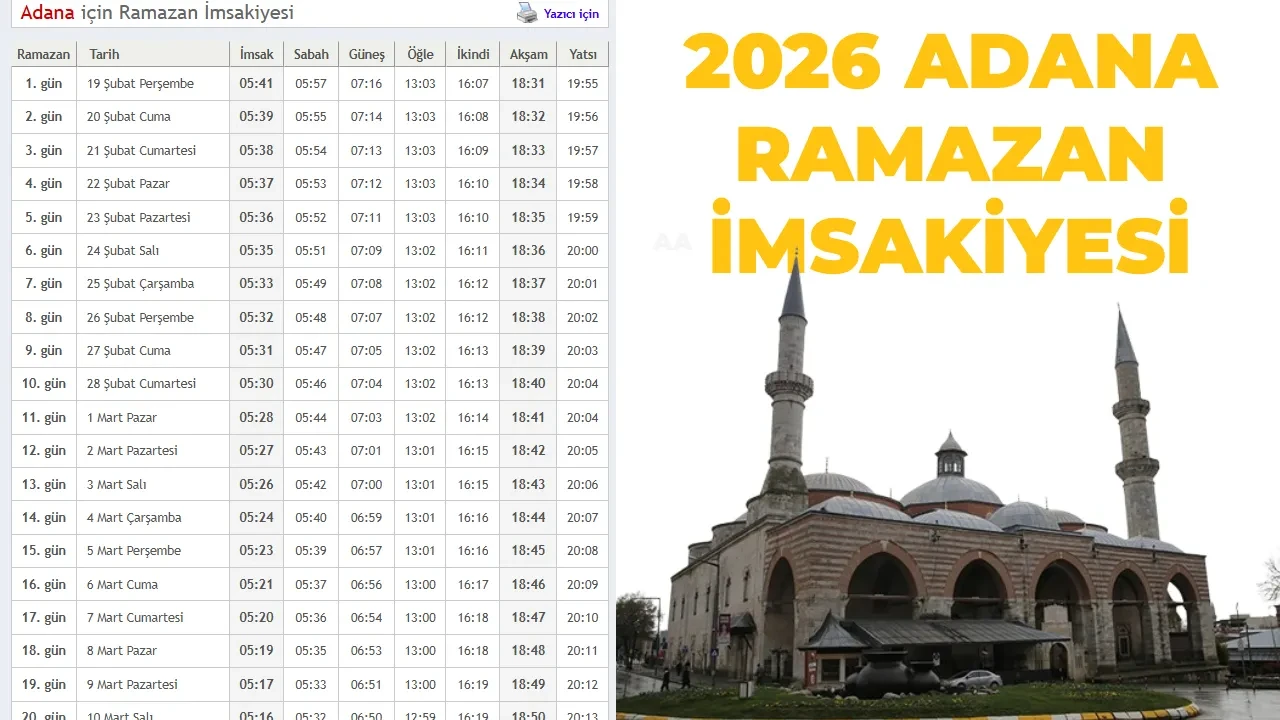The image size is (1280, 720).
Task: Click the Öğle column header
Action: click(x=419, y=54)
